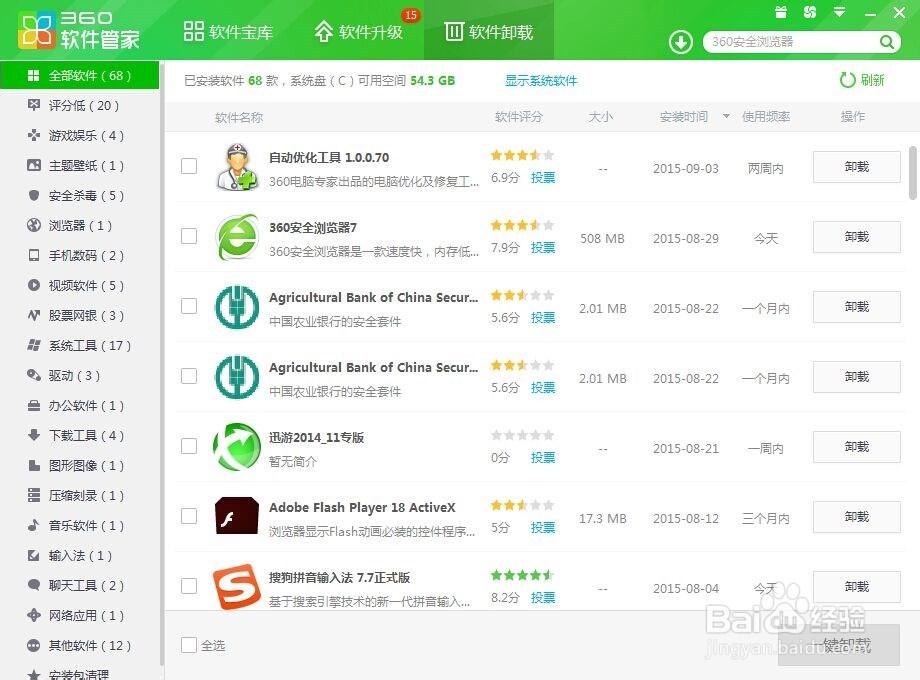Image resolution: width=920 pixels, height=680 pixels.
Task: Select 游戏娱乐 (4) category
Action: [x=80, y=136]
